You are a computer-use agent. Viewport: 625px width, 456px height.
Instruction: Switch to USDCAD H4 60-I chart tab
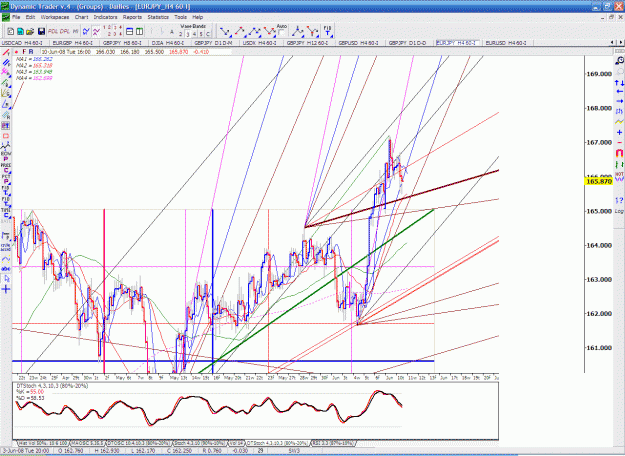coord(22,43)
